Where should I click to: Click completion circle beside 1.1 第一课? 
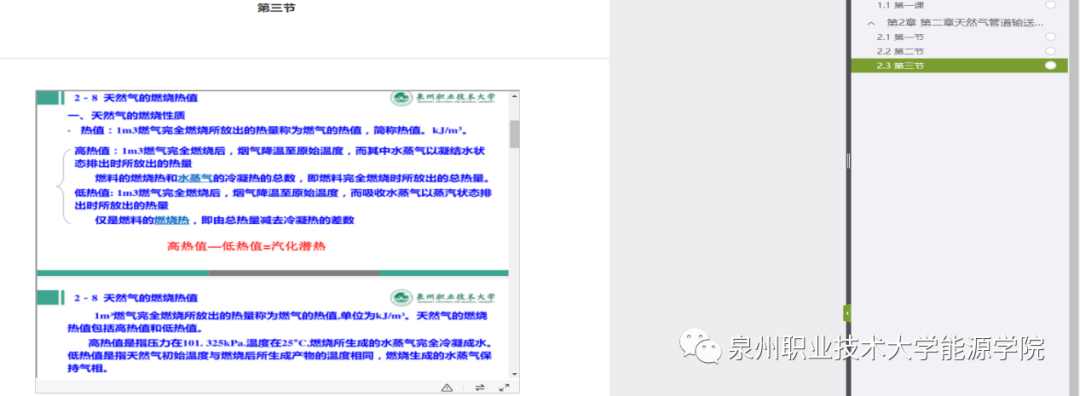(x=1050, y=5)
